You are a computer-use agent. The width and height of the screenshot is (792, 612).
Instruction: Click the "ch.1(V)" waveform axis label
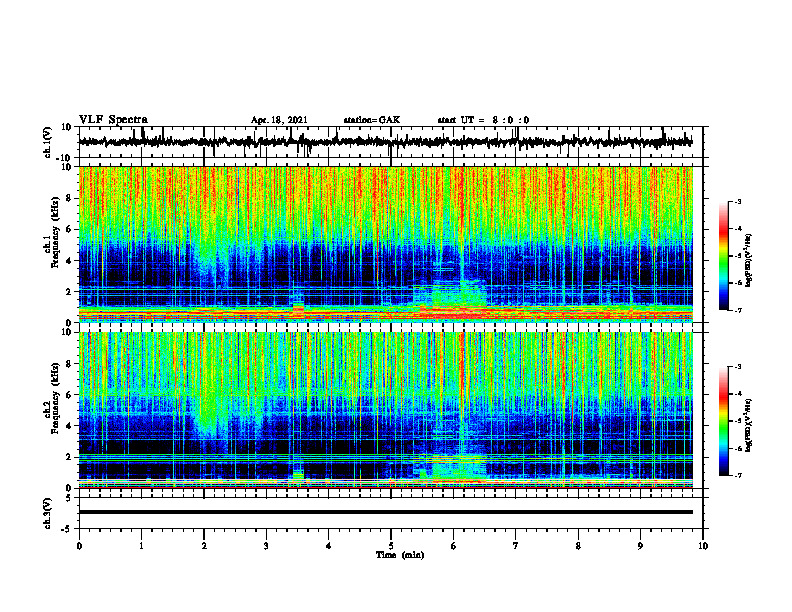click(48, 143)
